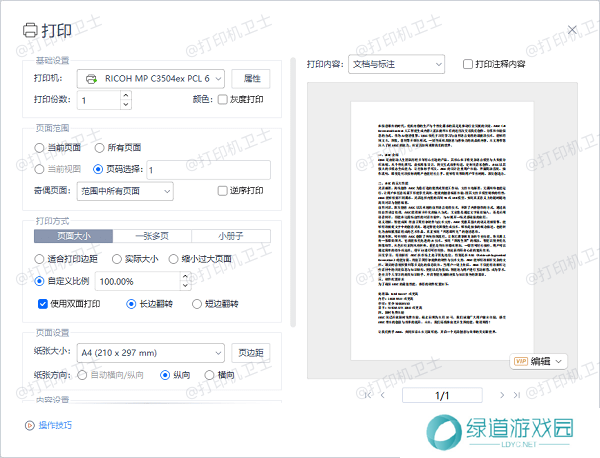Screen dimensions: 600x458
Task: Close the print dialog with the X
Action: click(572, 30)
